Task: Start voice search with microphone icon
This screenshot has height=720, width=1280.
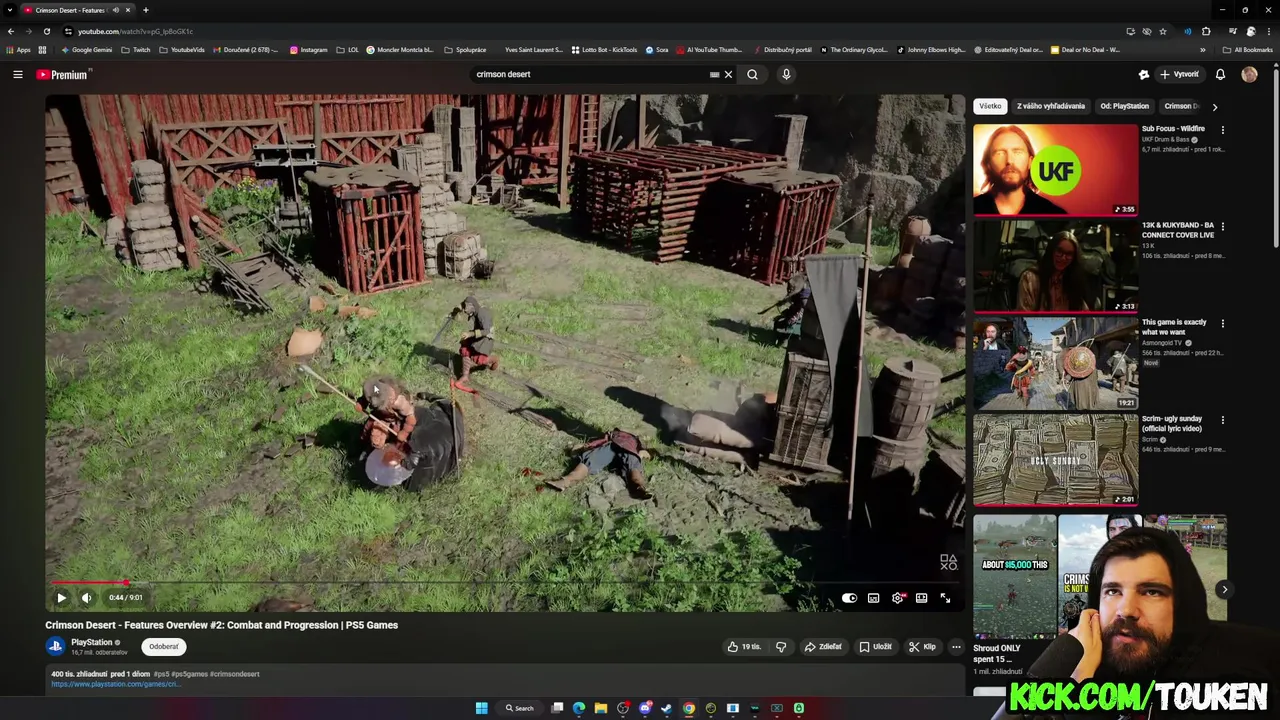Action: pyautogui.click(x=786, y=74)
